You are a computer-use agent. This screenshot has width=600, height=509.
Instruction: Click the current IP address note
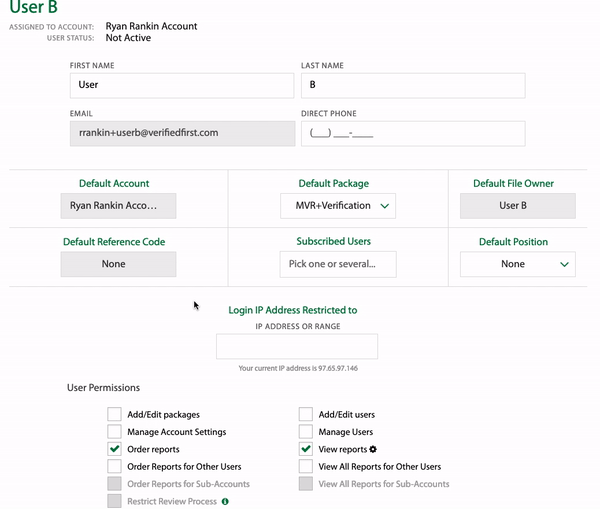tap(298, 368)
